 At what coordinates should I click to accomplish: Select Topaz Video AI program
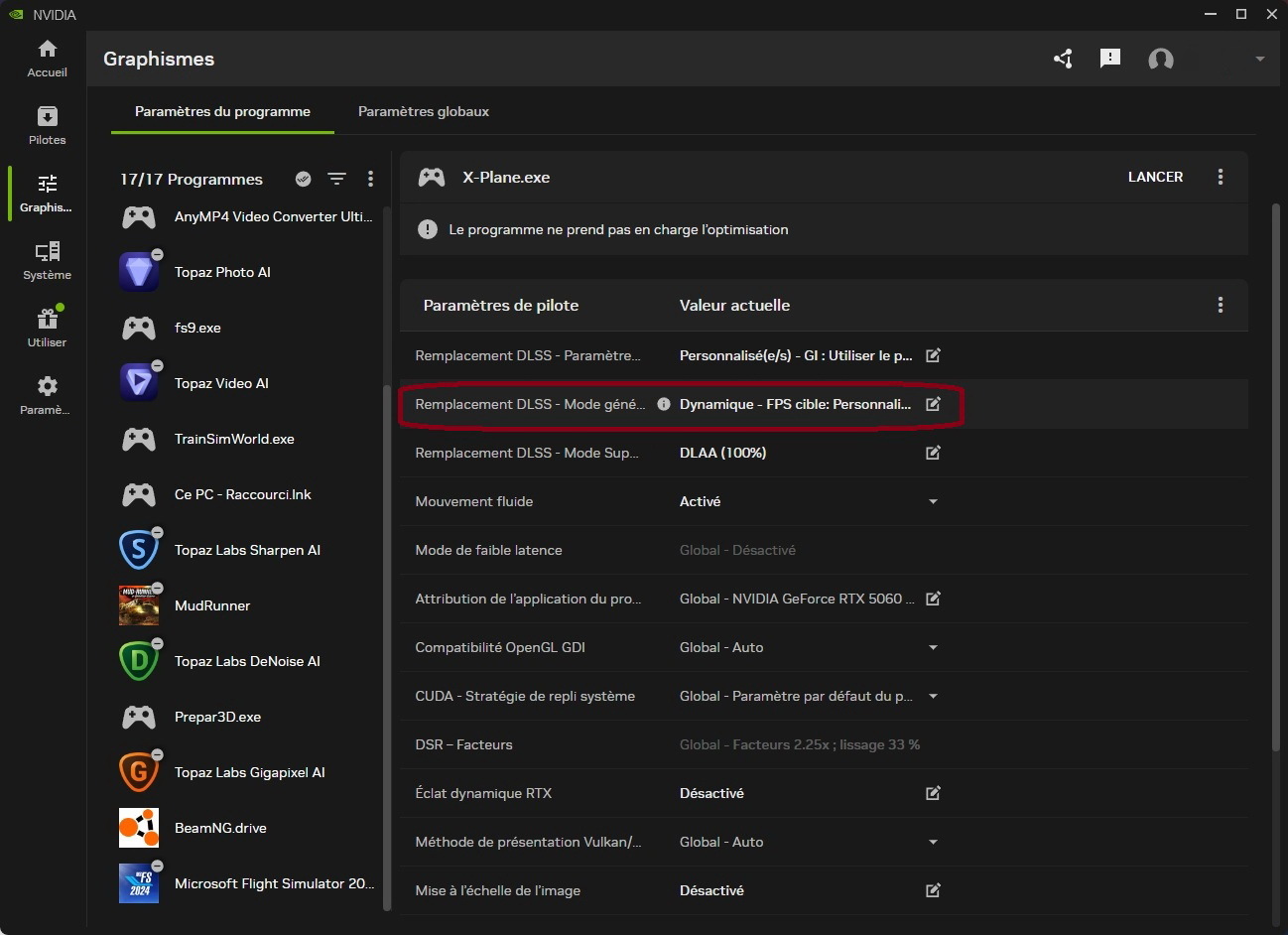pyautogui.click(x=246, y=383)
